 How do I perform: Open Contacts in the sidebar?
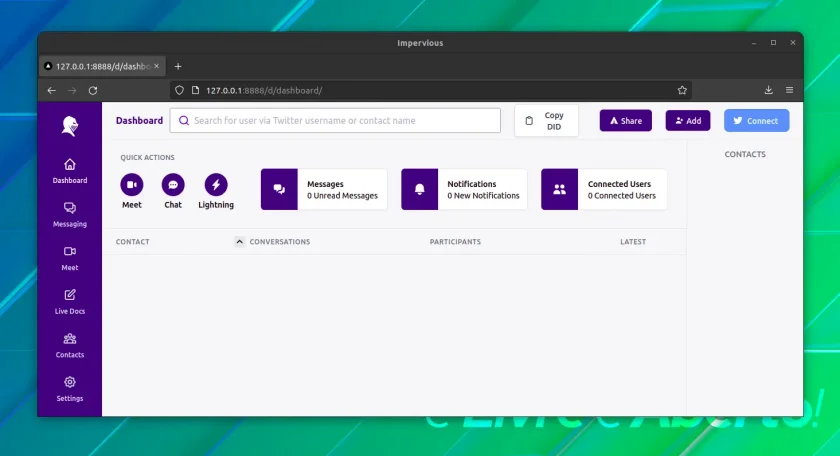70,346
